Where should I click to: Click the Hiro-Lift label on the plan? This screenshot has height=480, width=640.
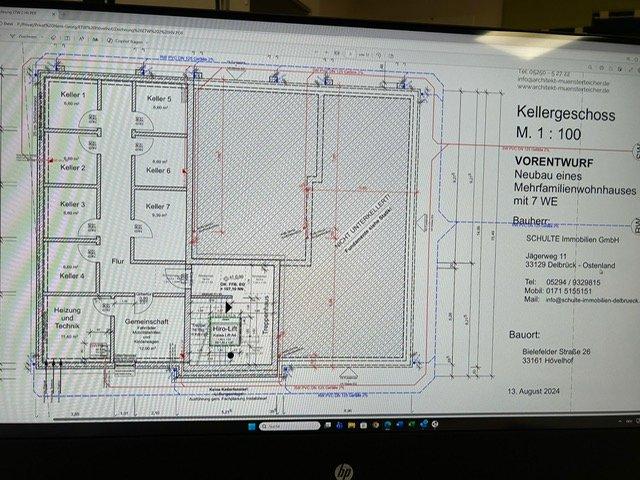pos(226,328)
